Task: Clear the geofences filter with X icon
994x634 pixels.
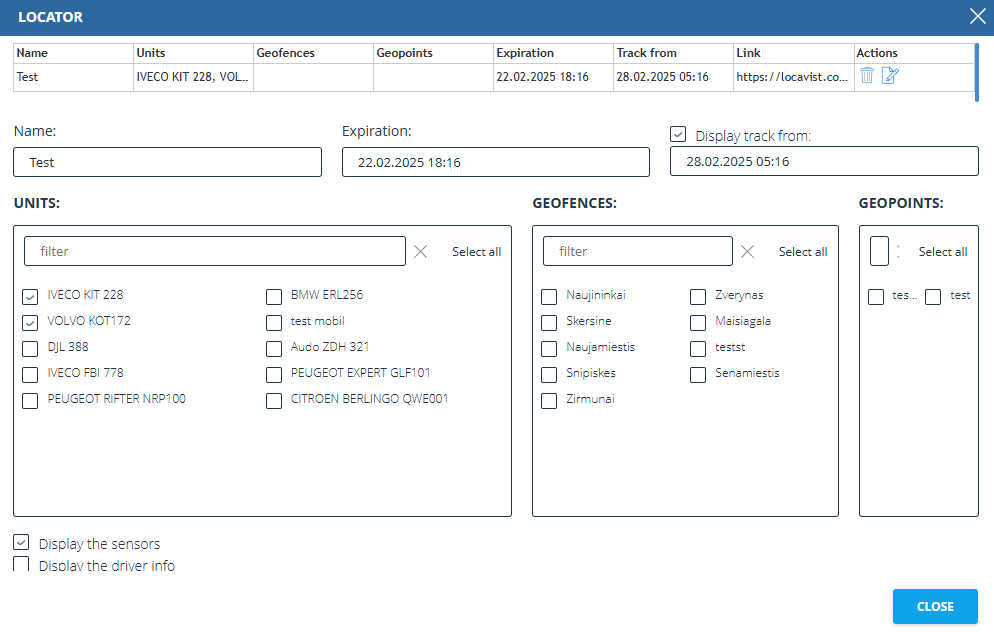Action: [747, 252]
